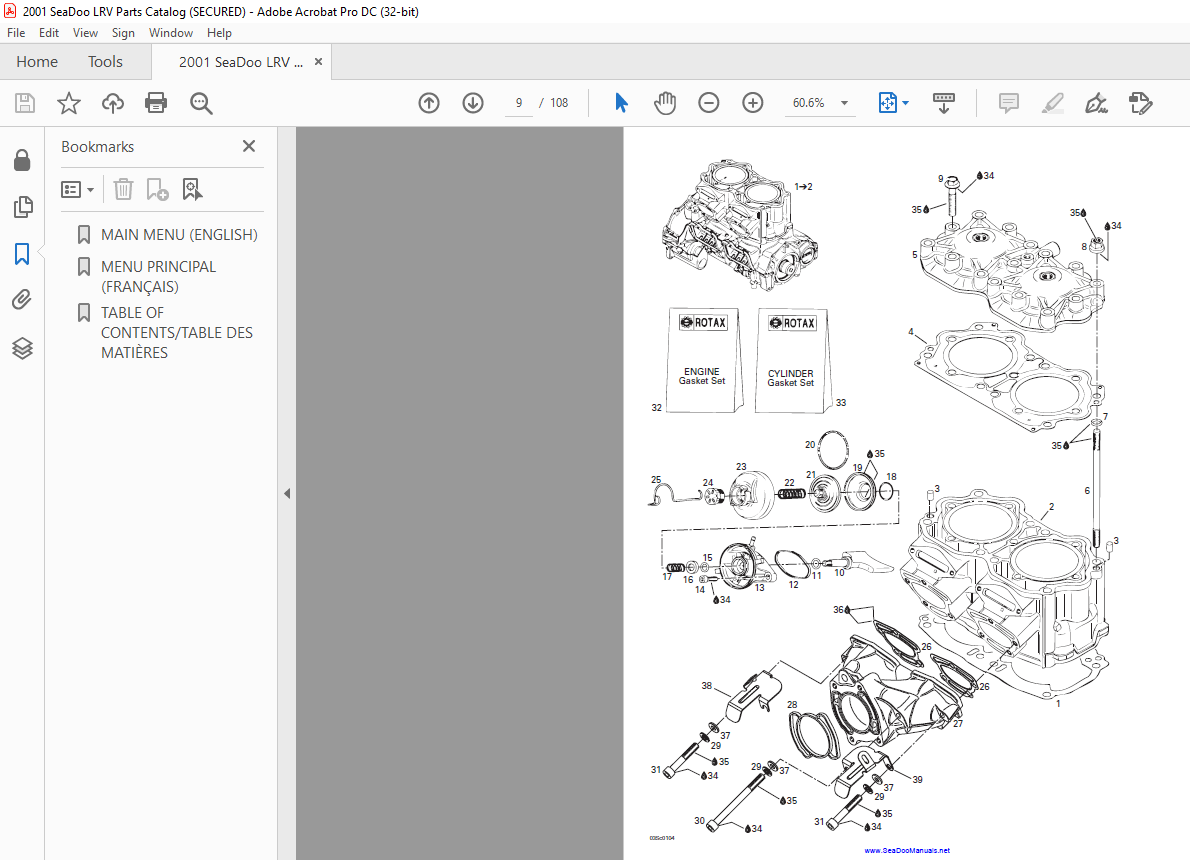The width and height of the screenshot is (1190, 860).
Task: Activate the Hand pan tool
Action: click(665, 102)
